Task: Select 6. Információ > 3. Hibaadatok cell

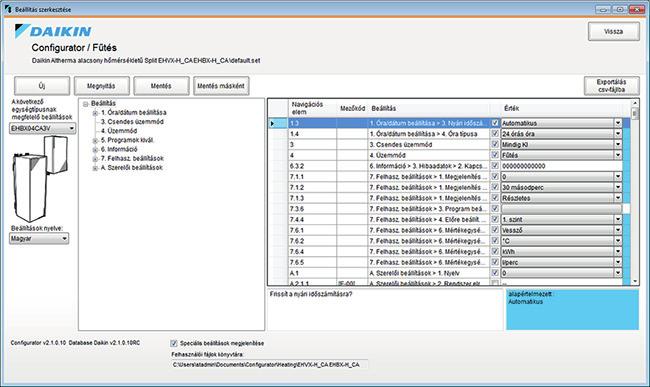Action: click(x=429, y=166)
